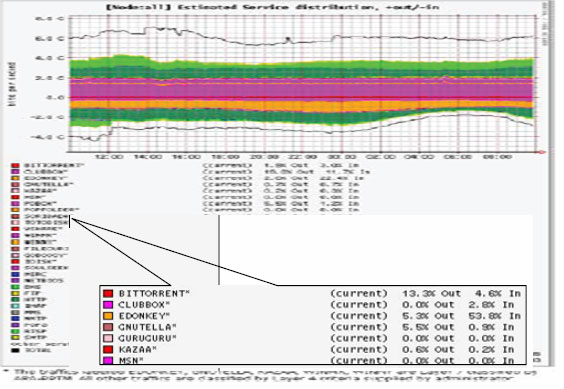Click the CLUBBOX magenta swatch in the magnified legend
The image size is (564, 389).
(x=108, y=305)
